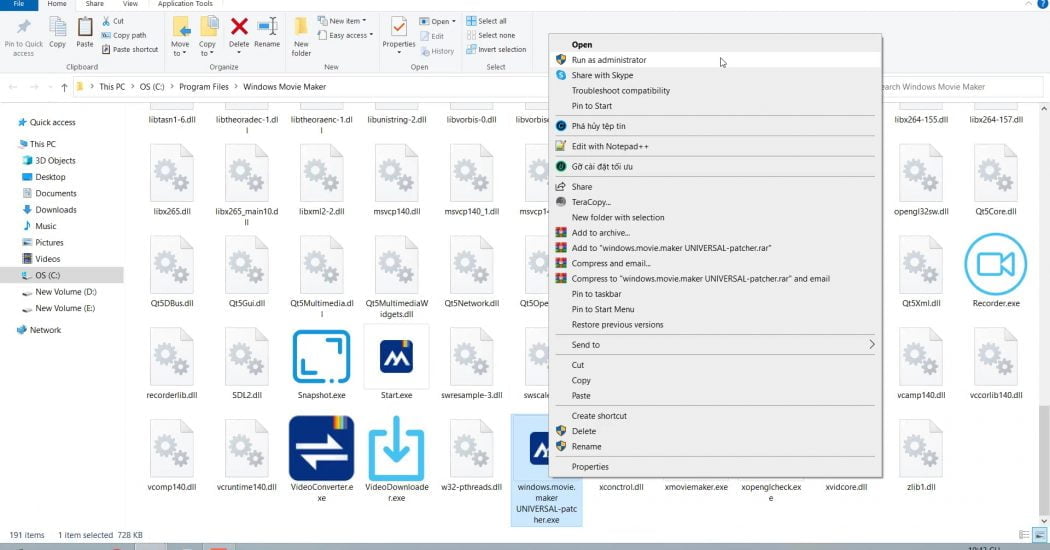Viewport: 1050px width, 550px height.
Task: Select the VideoConverter.exe icon
Action: click(x=321, y=448)
